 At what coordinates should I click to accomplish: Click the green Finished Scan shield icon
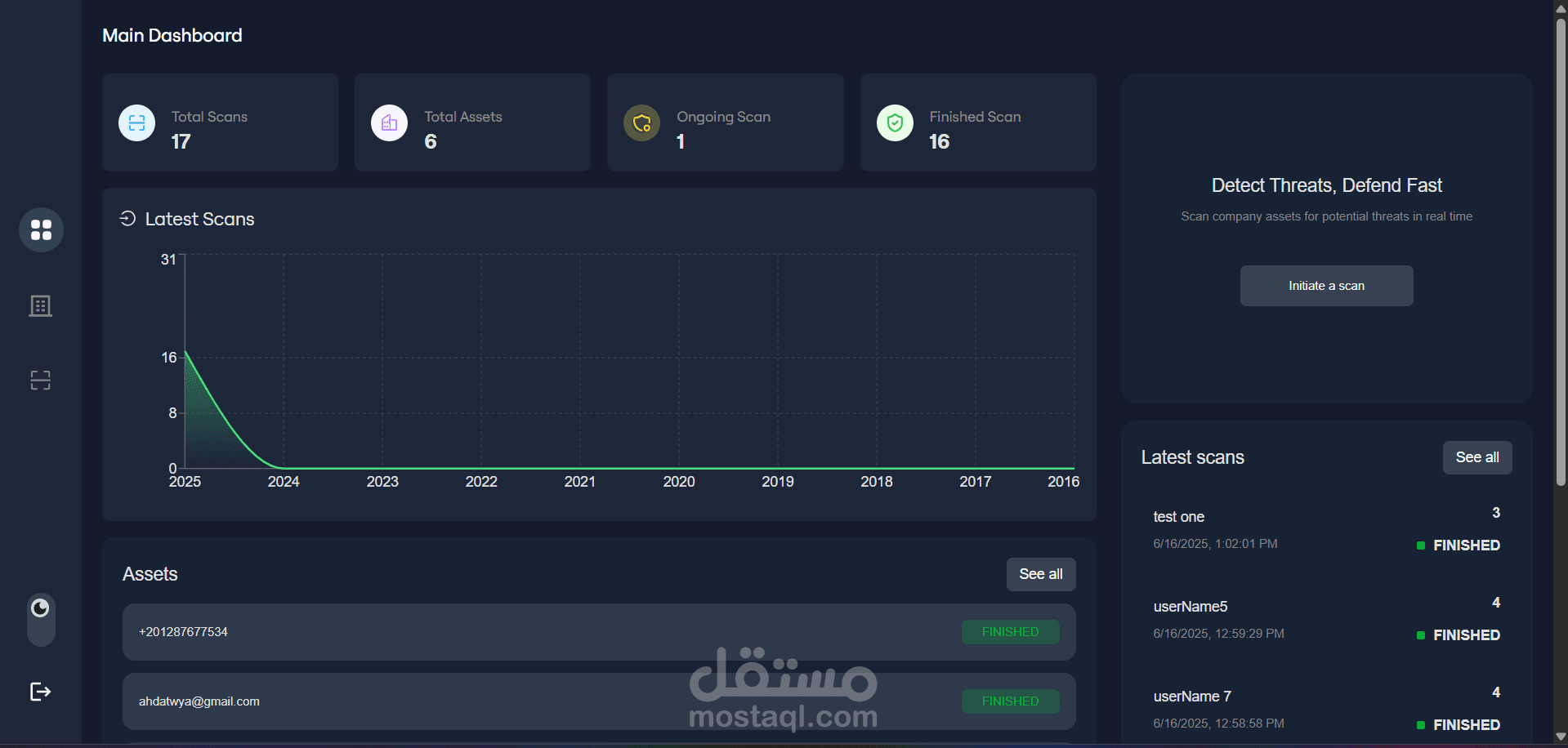click(894, 122)
